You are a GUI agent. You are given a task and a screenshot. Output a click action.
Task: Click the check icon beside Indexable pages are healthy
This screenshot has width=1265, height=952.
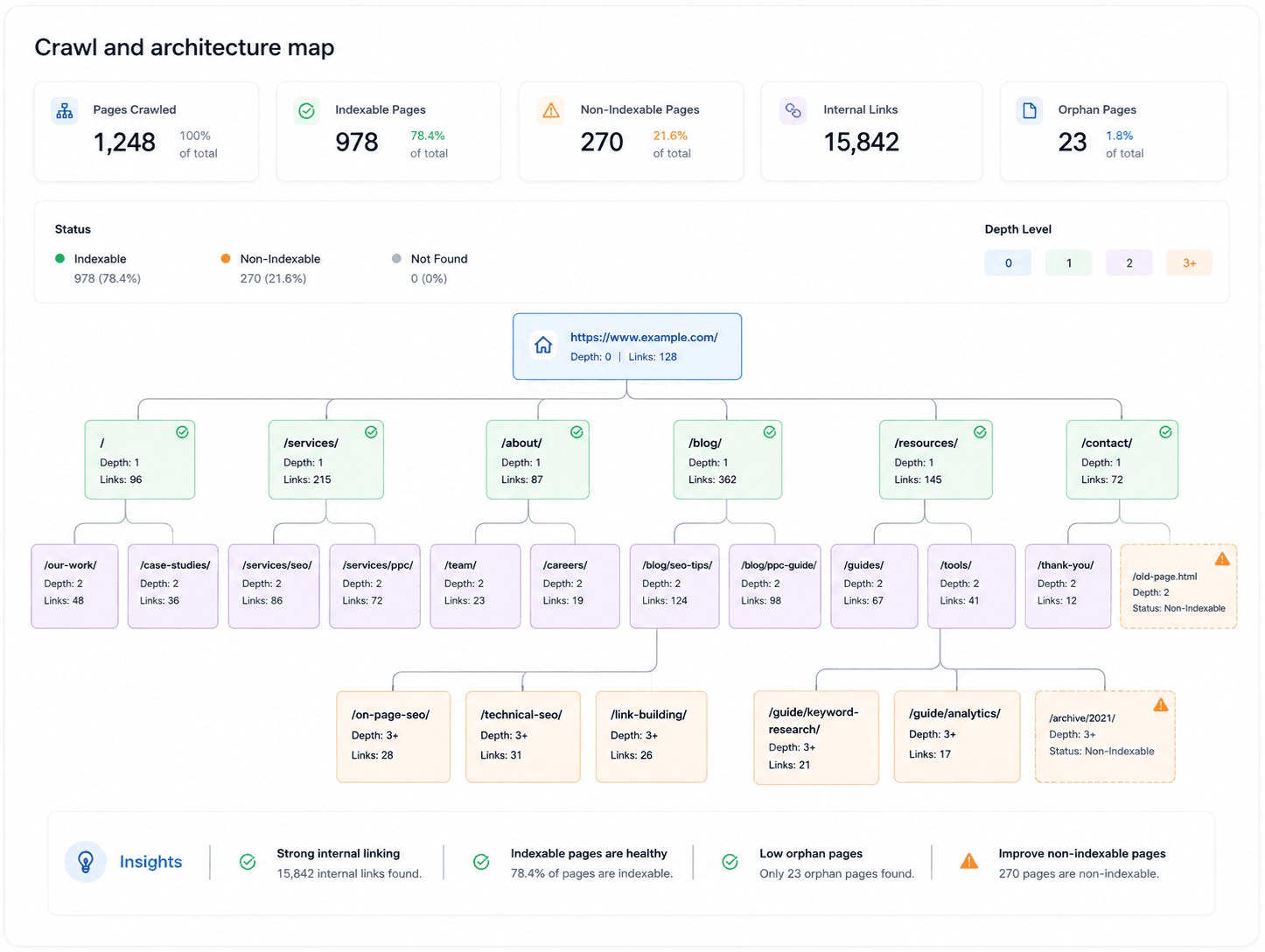tap(481, 862)
